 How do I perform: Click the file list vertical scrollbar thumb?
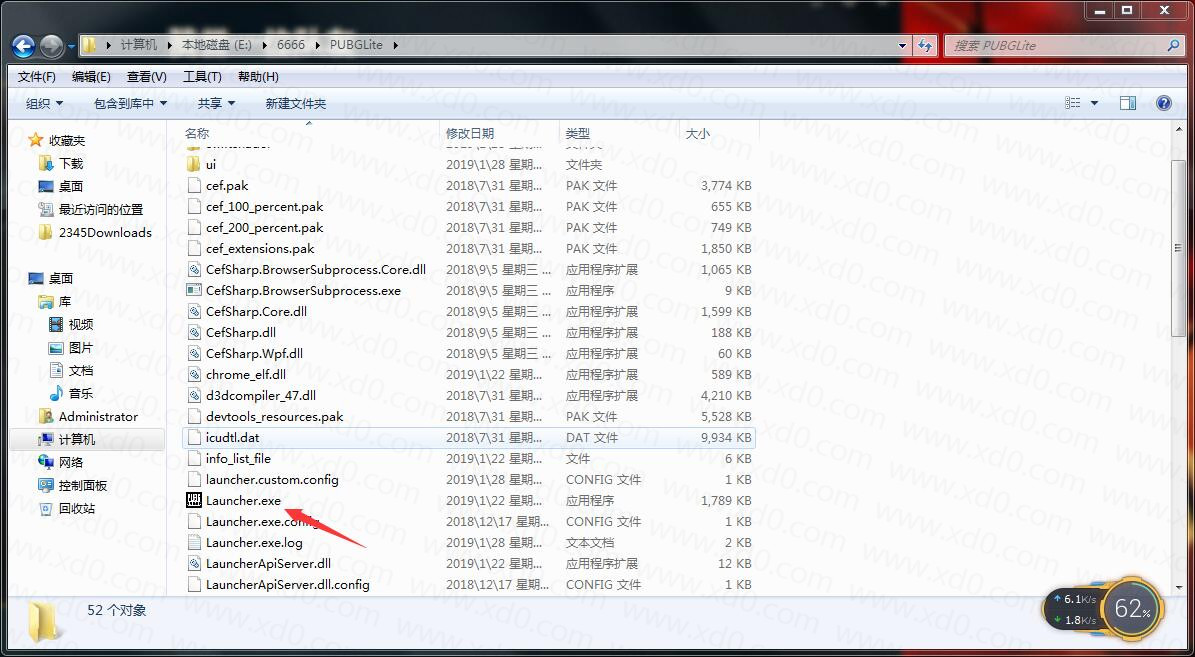(1179, 248)
